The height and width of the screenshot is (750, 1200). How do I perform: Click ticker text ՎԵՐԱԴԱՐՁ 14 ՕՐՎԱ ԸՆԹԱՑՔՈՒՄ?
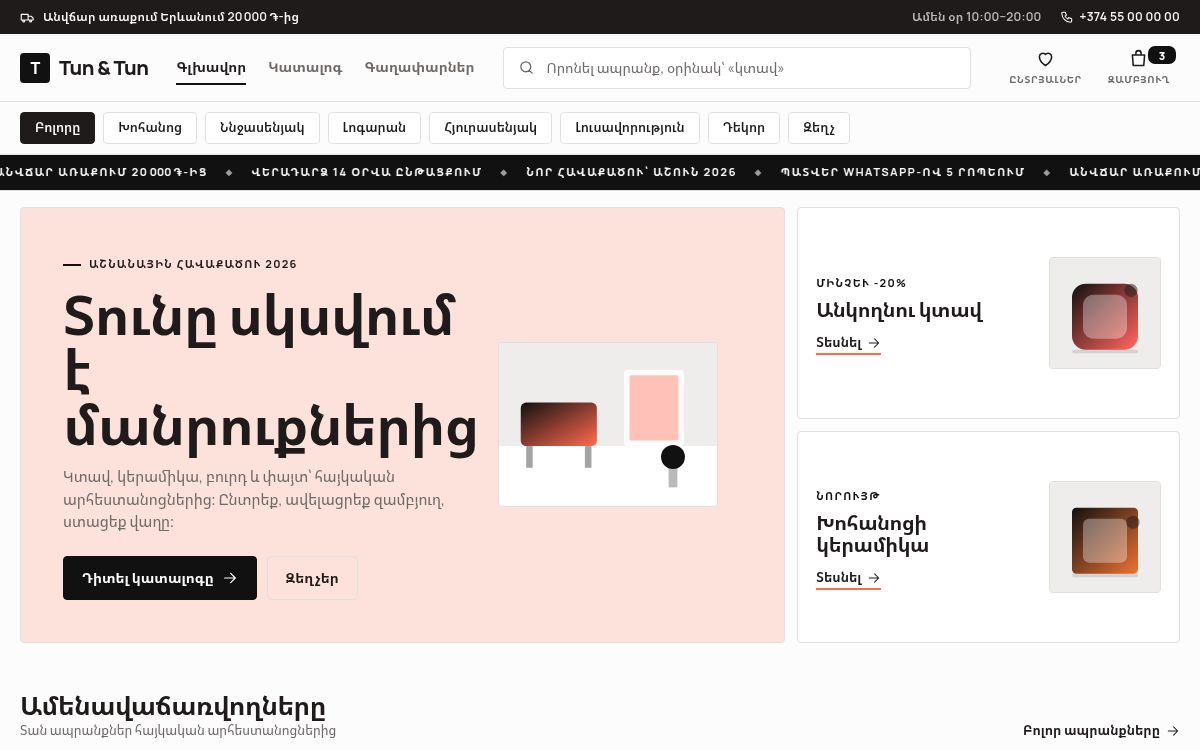366,172
